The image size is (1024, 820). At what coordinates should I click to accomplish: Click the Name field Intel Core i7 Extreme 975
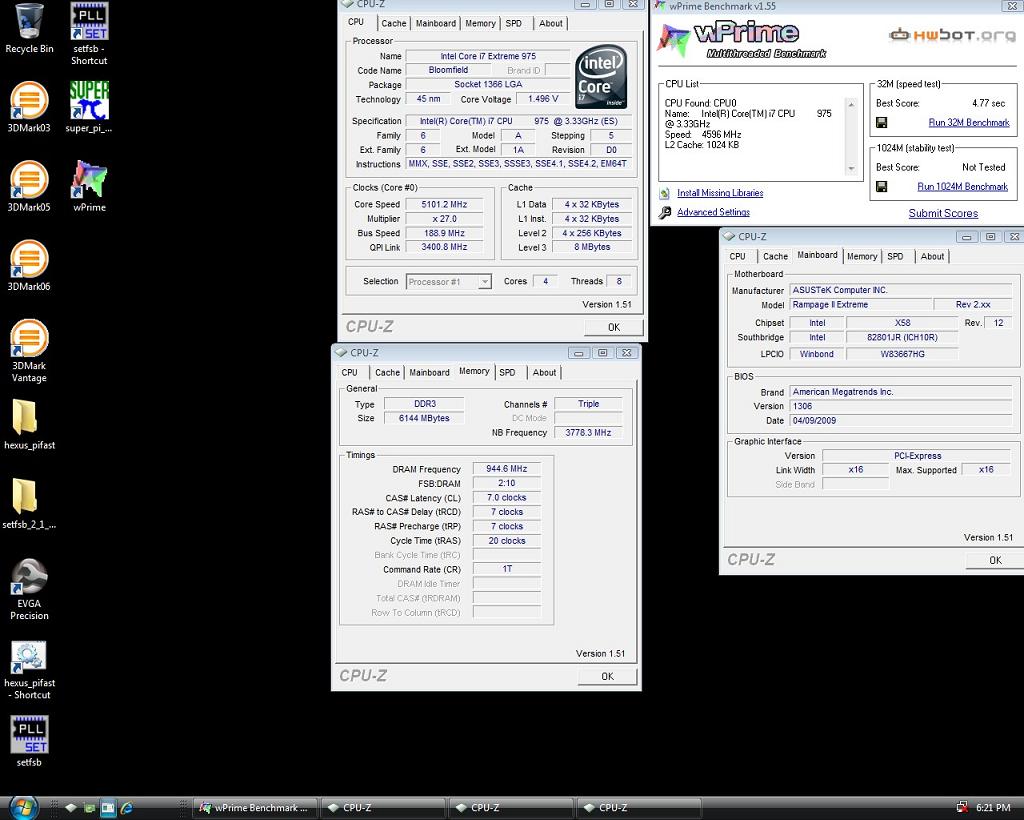(488, 56)
